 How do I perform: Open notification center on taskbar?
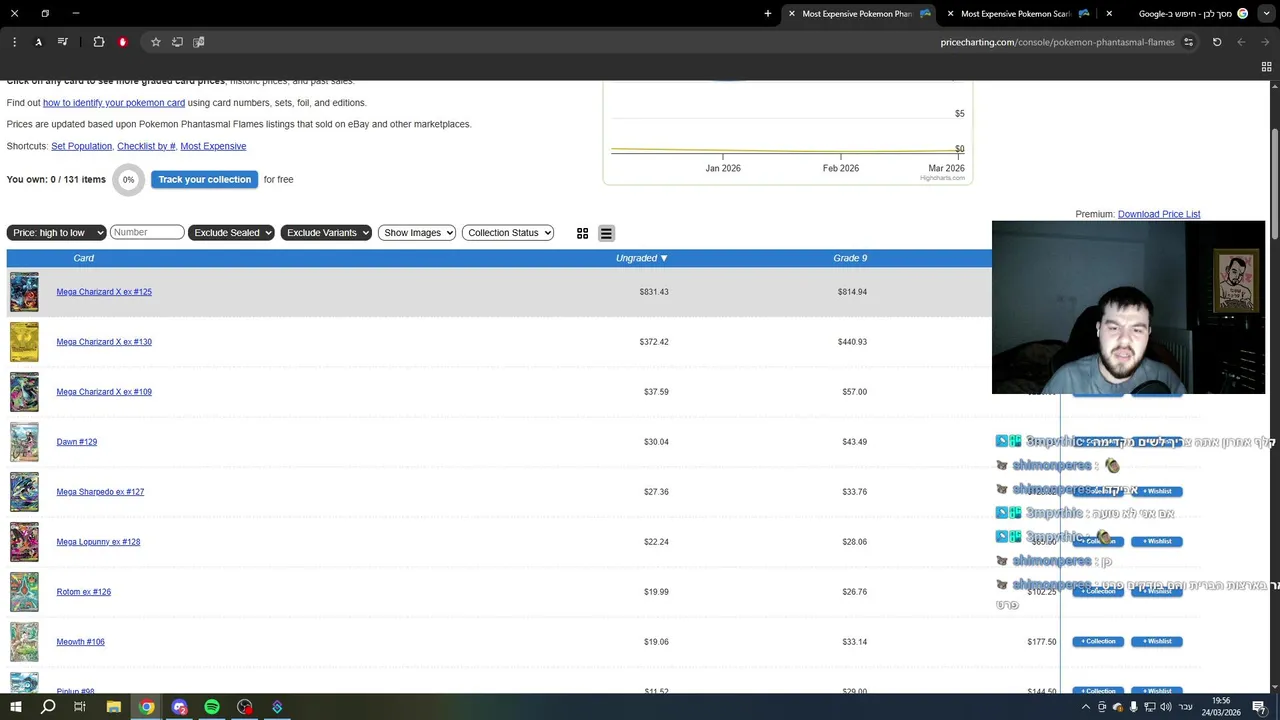(1259, 707)
